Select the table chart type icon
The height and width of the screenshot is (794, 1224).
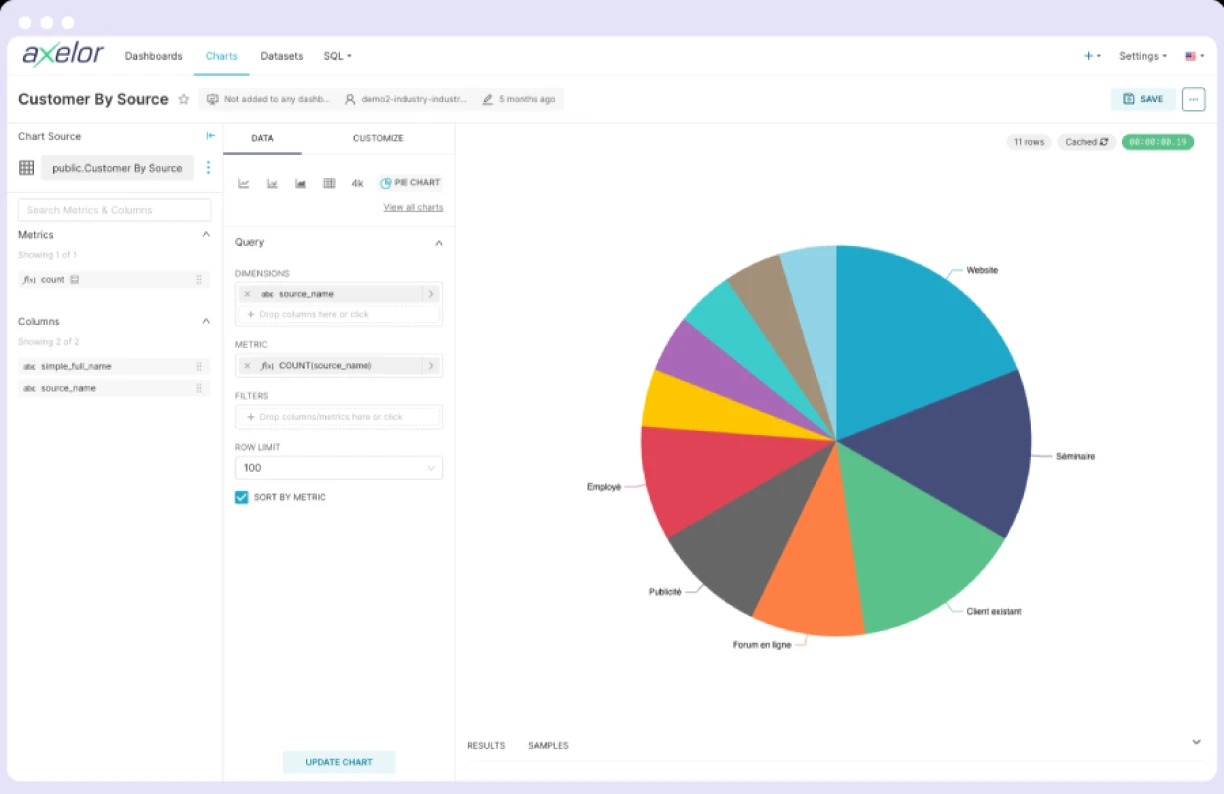(x=329, y=182)
